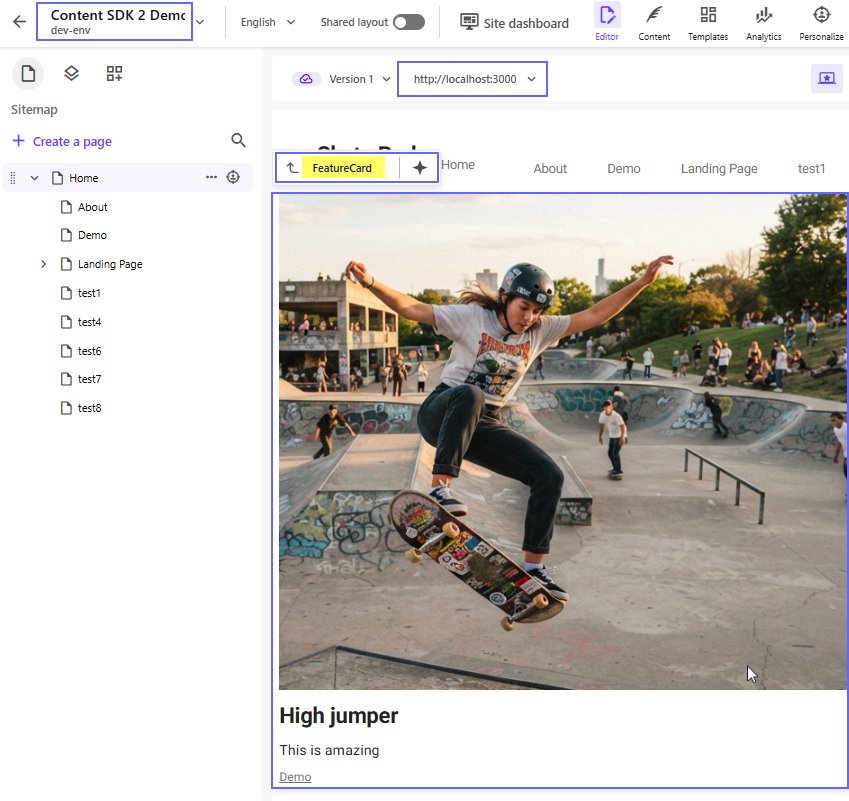This screenshot has height=801, width=849.
Task: Click the skateboarder feature image
Action: pos(563,442)
